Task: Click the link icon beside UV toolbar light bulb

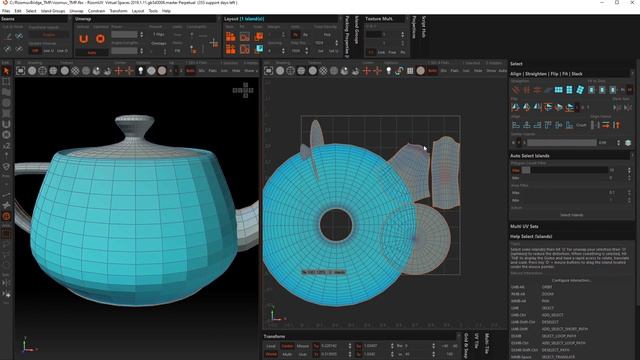Action: pos(399,71)
